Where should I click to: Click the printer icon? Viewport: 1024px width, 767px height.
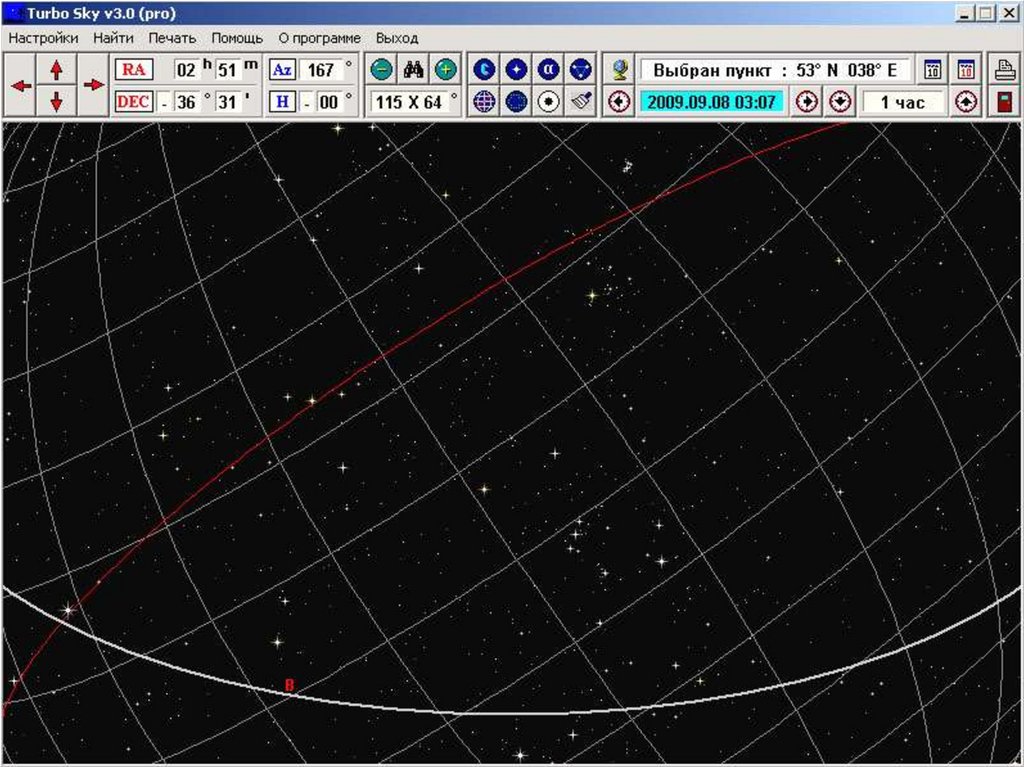[1004, 70]
